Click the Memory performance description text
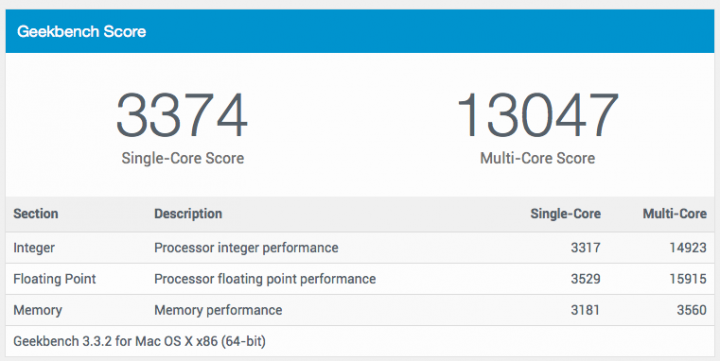720x361 pixels. point(218,310)
